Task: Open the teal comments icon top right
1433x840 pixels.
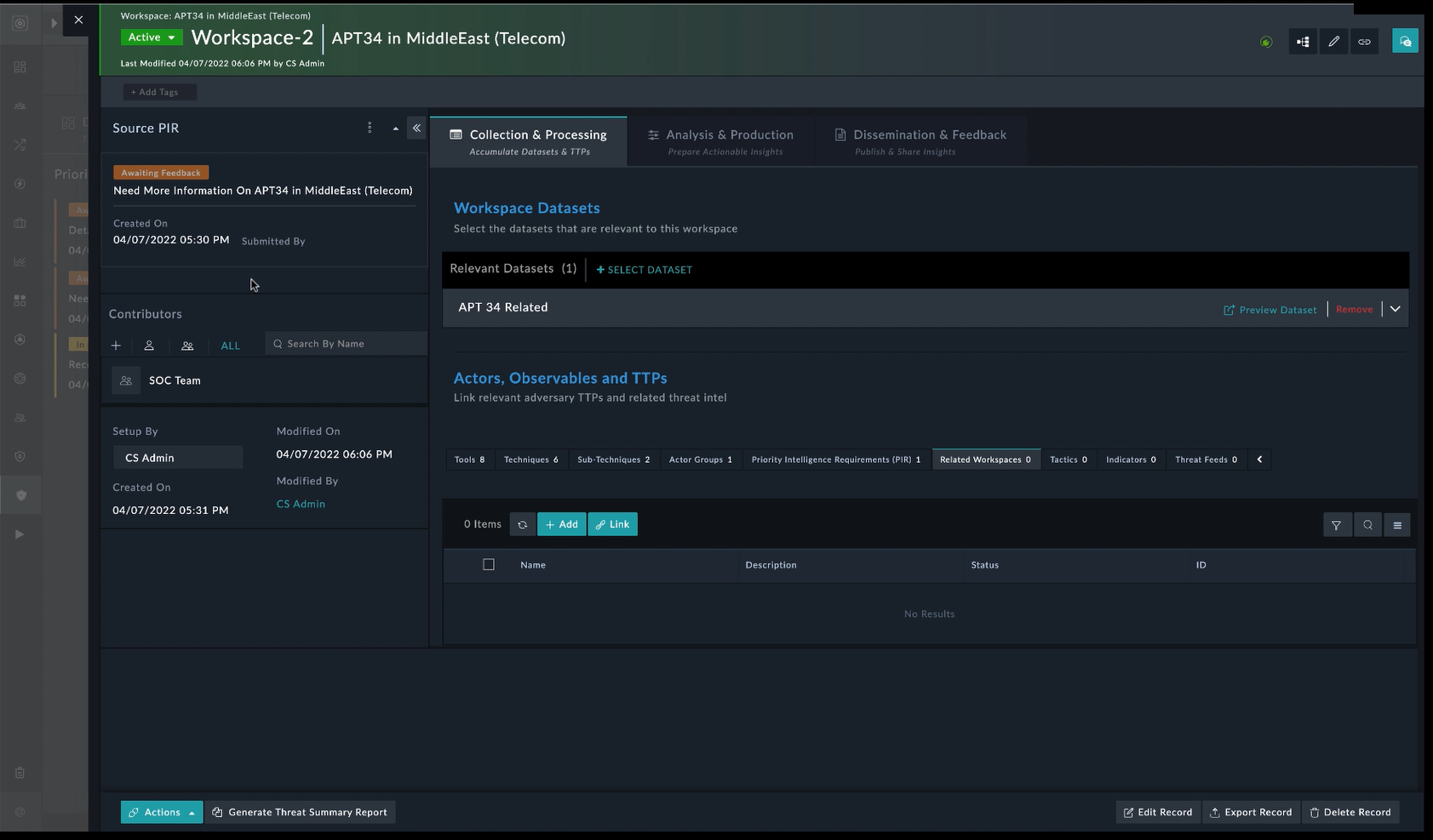Action: tap(1405, 40)
